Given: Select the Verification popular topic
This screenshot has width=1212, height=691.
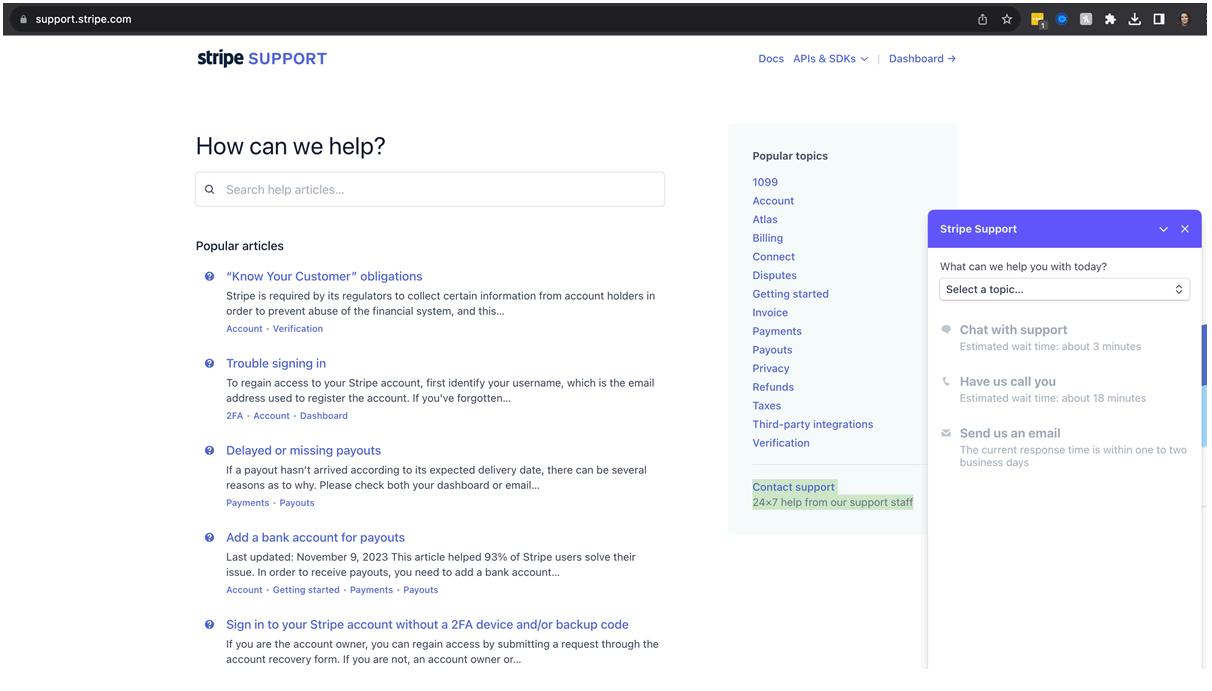Looking at the screenshot, I should pos(781,443).
